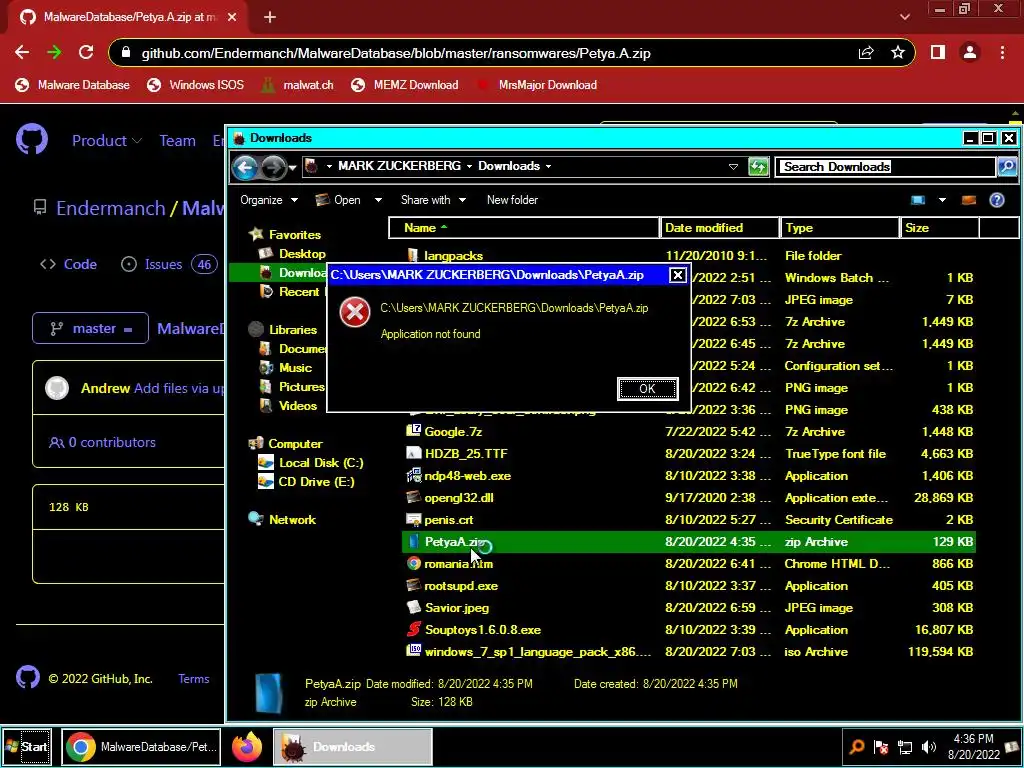Go back in Chrome browser
This screenshot has height=768, width=1024.
[x=22, y=53]
